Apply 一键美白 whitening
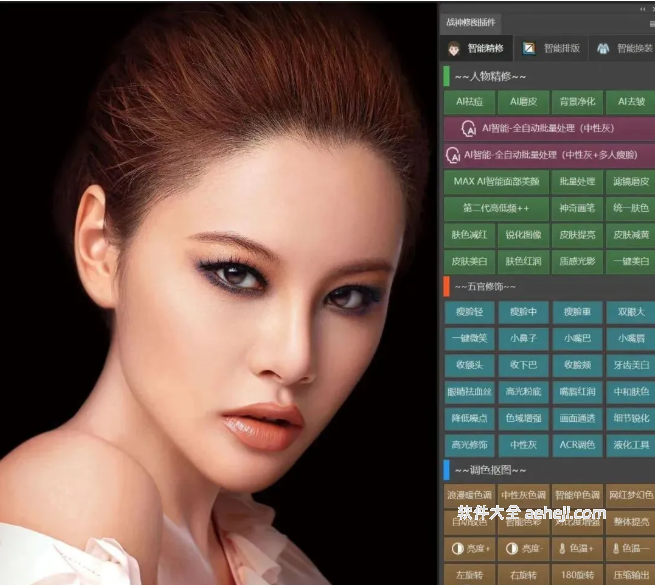Viewport: 656px width, 585px height. (630, 261)
